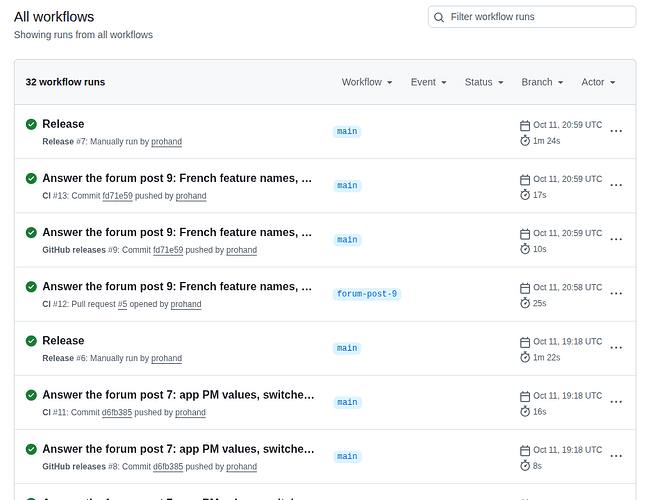Click prohand link in Release #6 row

pos(166,358)
